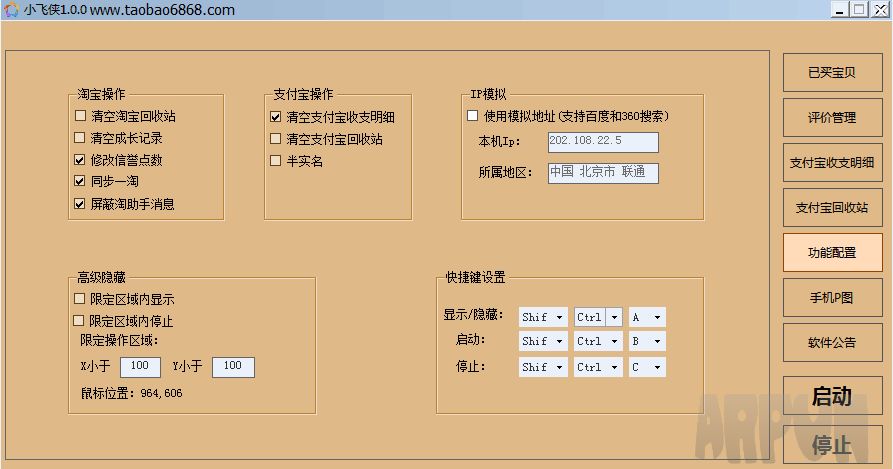Image resolution: width=893 pixels, height=469 pixels.
Task: Switch to 评价管理 page
Action: [833, 117]
